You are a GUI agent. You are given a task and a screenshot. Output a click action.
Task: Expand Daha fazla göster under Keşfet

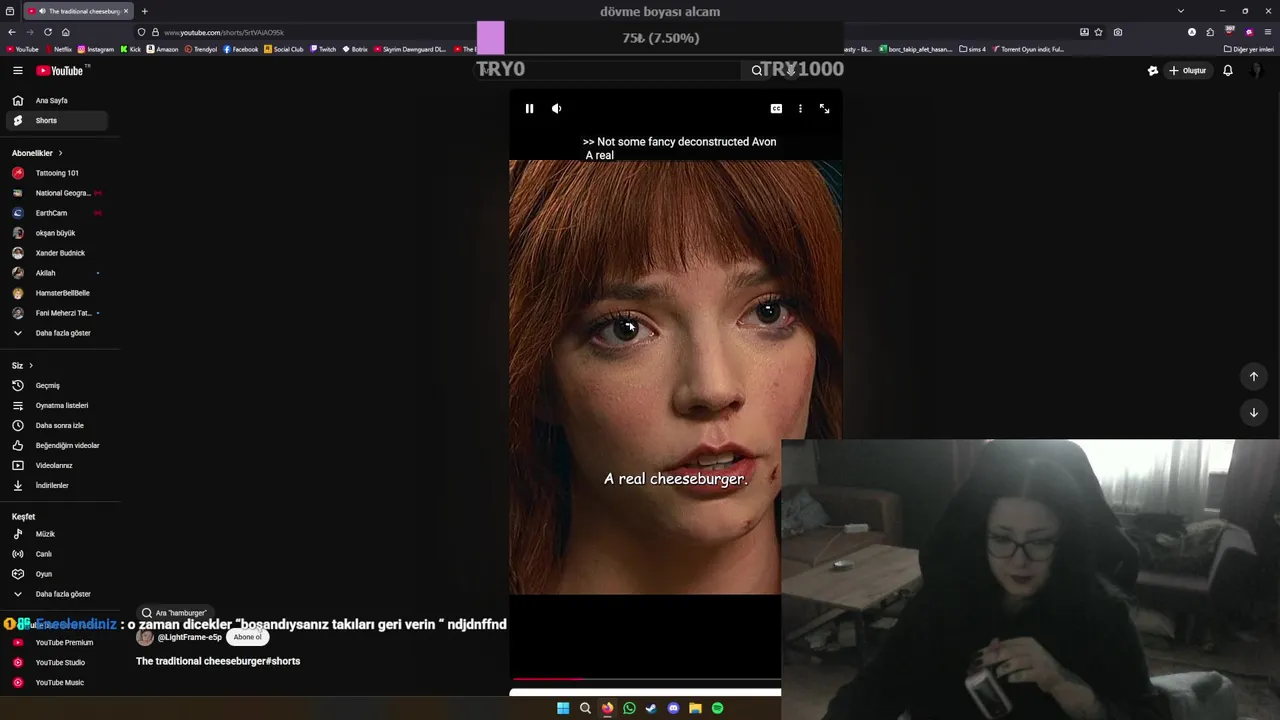pos(56,594)
